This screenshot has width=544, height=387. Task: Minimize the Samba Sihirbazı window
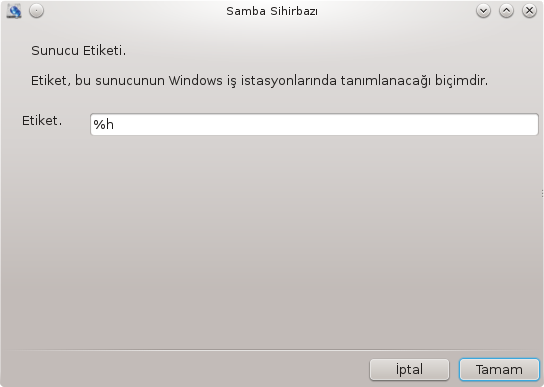click(x=483, y=11)
